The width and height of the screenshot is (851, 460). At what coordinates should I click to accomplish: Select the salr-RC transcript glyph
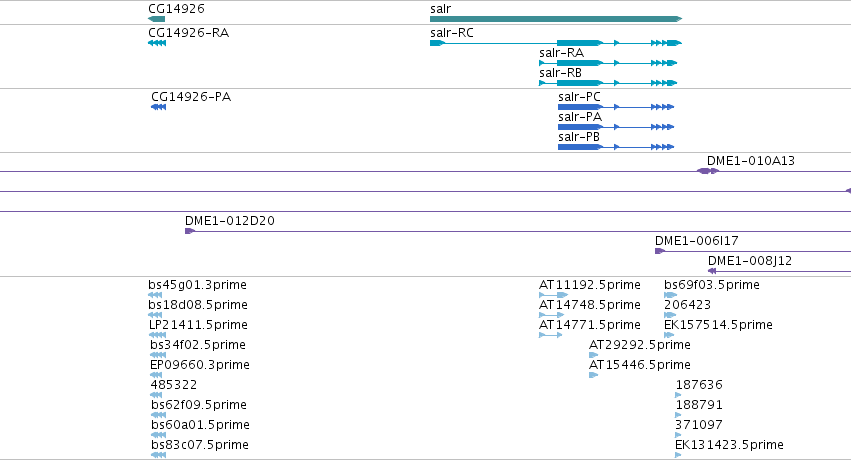pyautogui.click(x=556, y=43)
